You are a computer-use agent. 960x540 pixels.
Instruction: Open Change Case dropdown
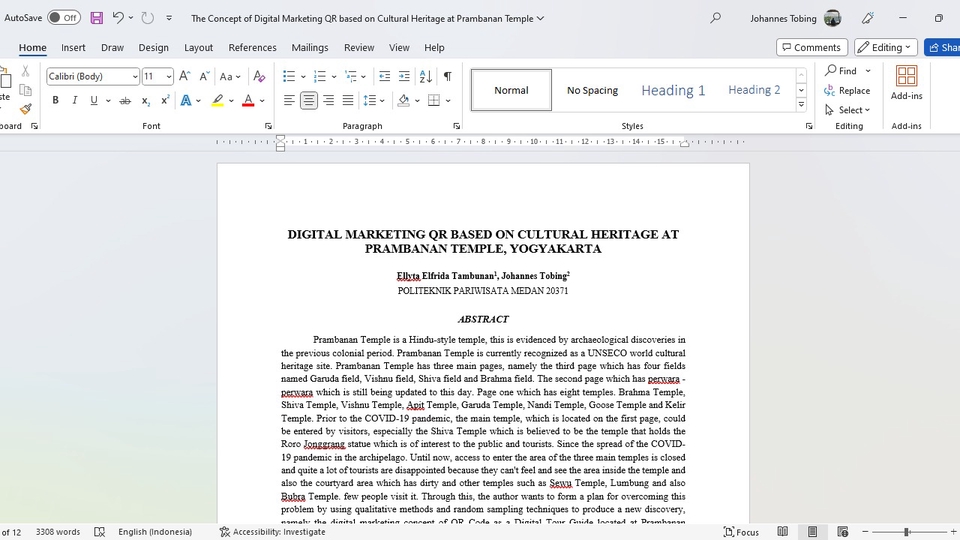click(230, 77)
